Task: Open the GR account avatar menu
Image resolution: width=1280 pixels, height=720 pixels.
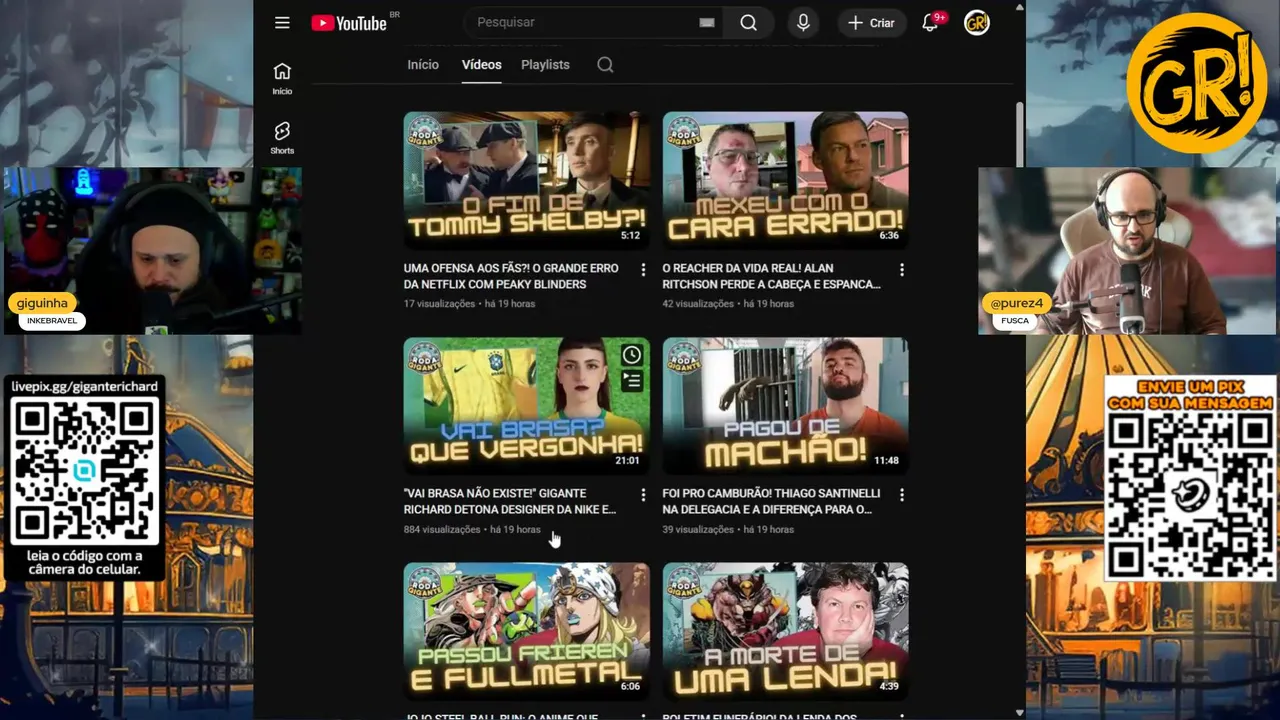Action: tap(977, 23)
